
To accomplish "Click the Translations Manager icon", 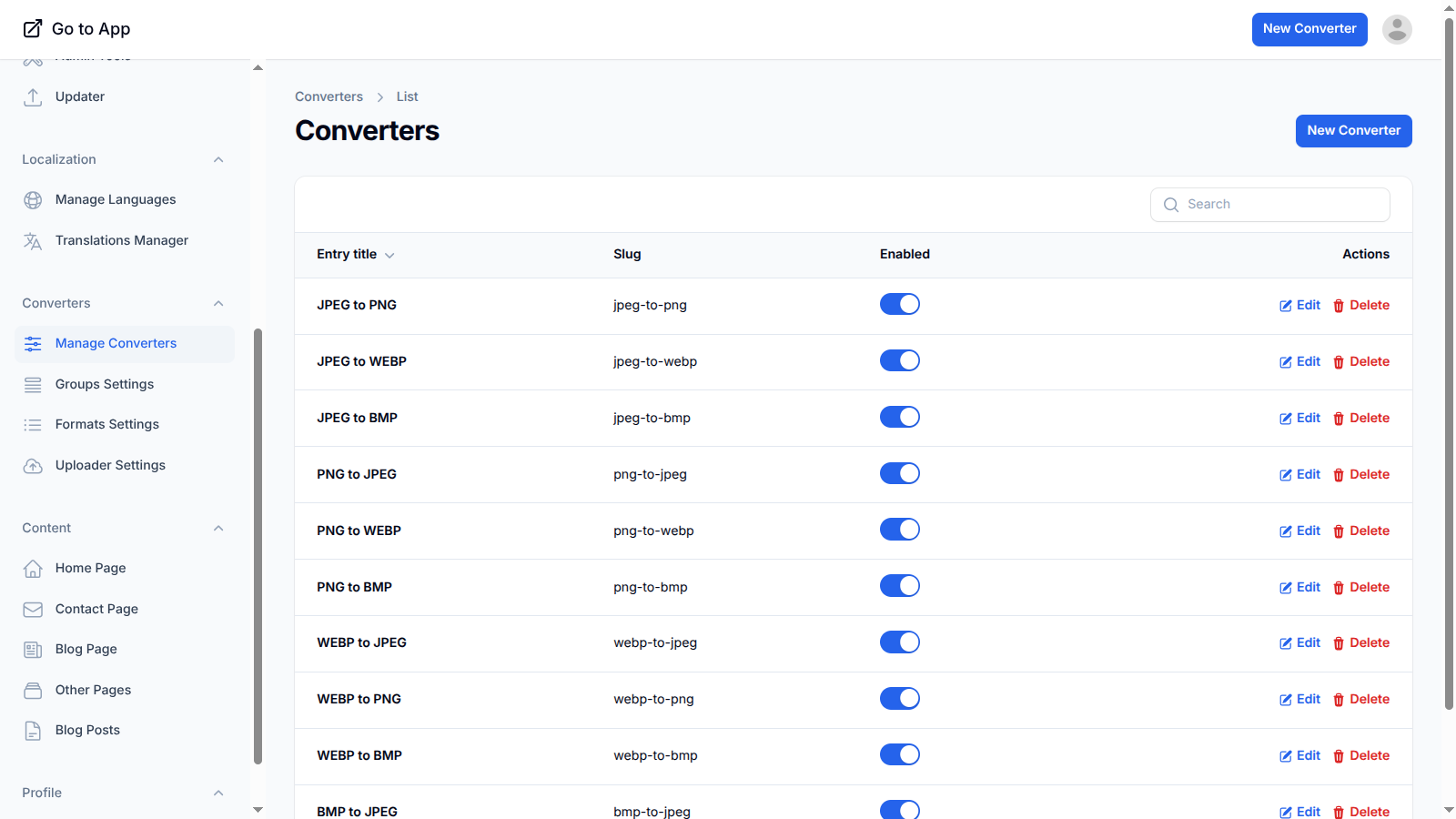I will (x=33, y=241).
